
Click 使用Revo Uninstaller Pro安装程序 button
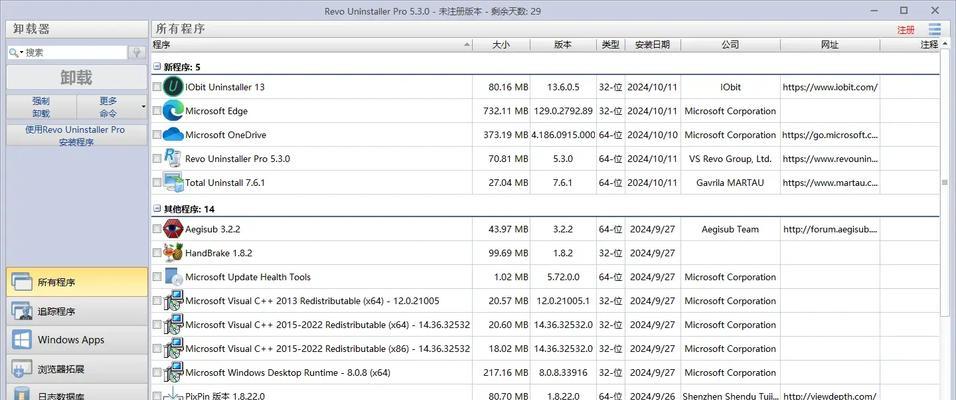tap(76, 135)
